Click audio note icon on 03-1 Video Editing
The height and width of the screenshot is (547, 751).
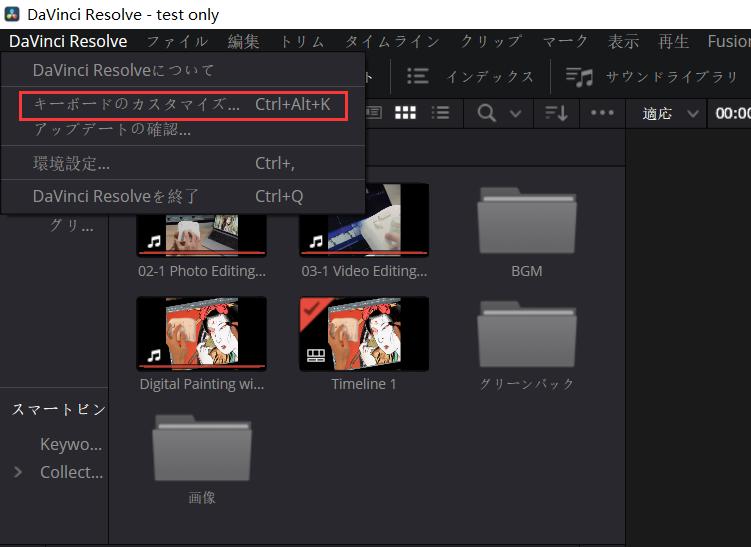(x=316, y=241)
